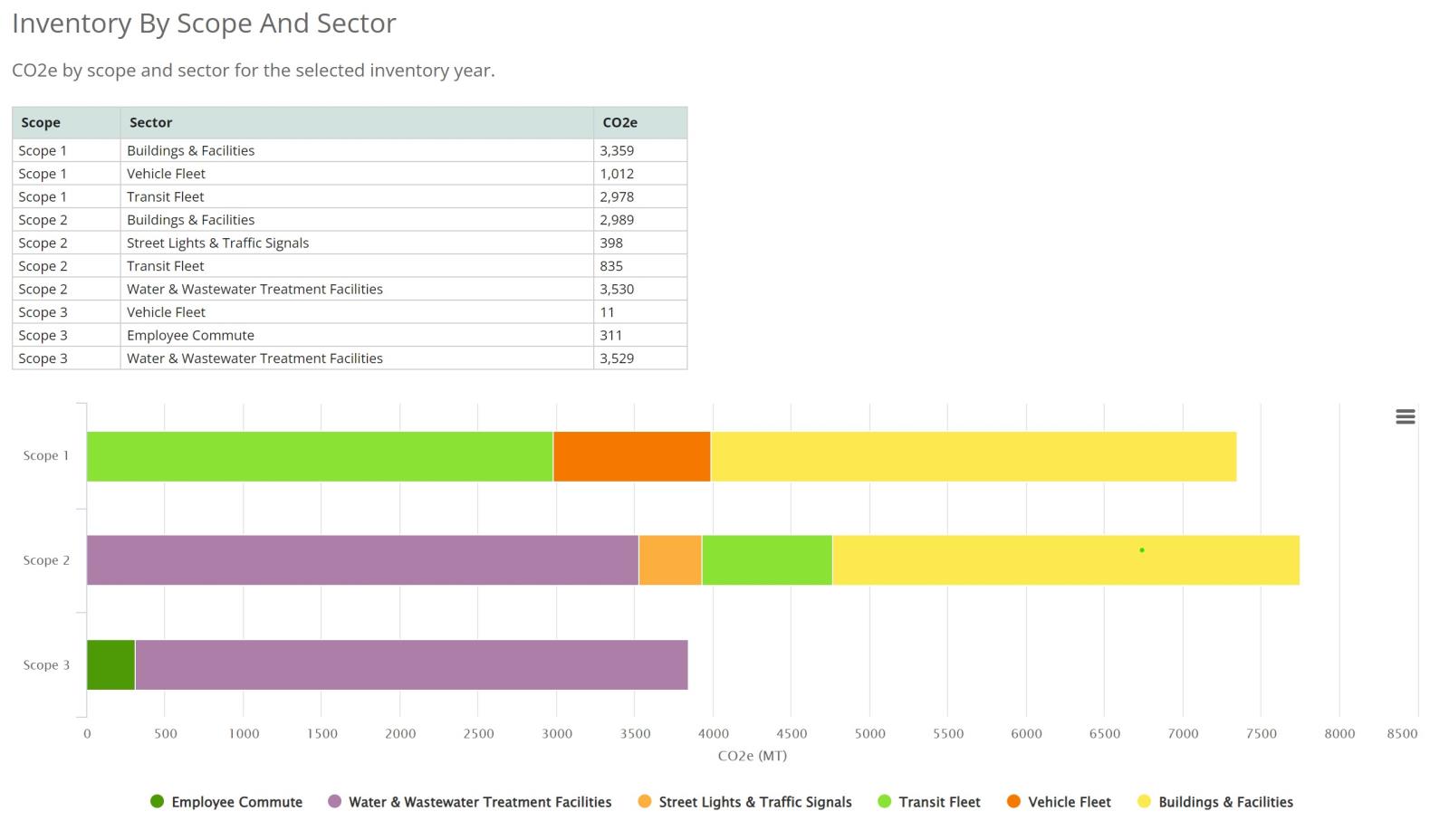Click the 4000 x-axis tick label
The height and width of the screenshot is (840, 1449).
pyautogui.click(x=714, y=734)
